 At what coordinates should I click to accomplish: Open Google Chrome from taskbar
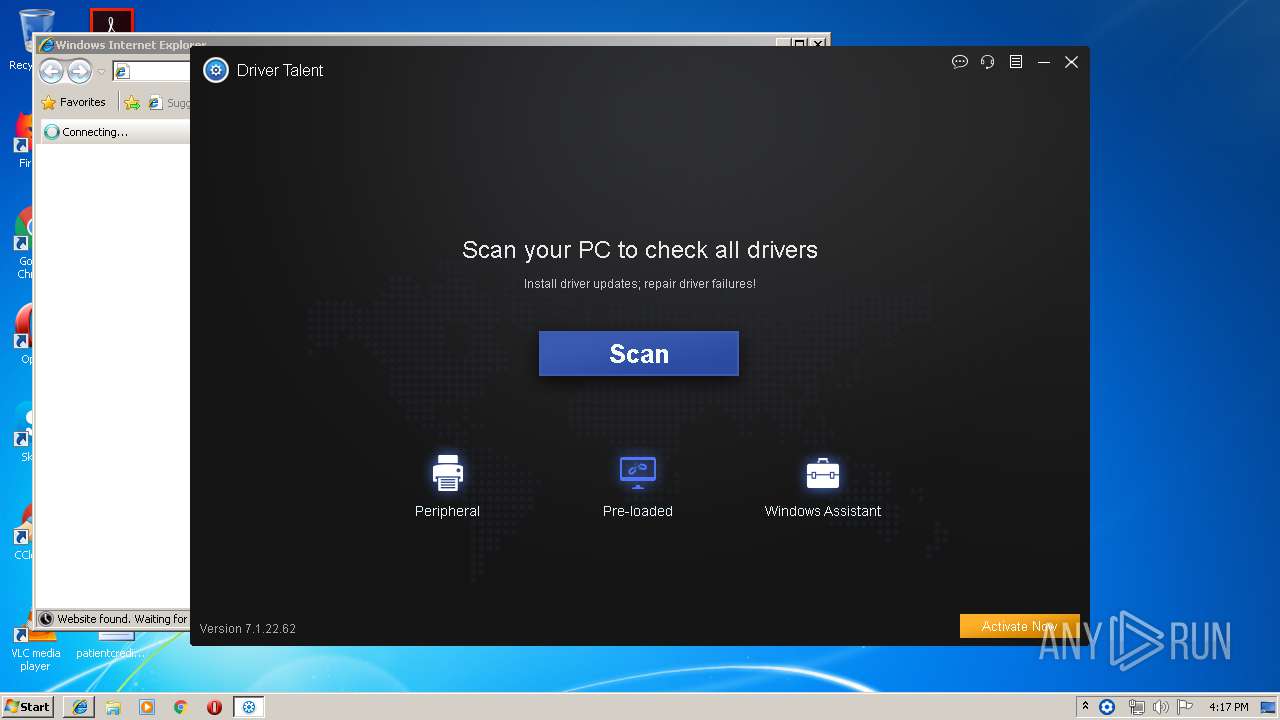(181, 707)
